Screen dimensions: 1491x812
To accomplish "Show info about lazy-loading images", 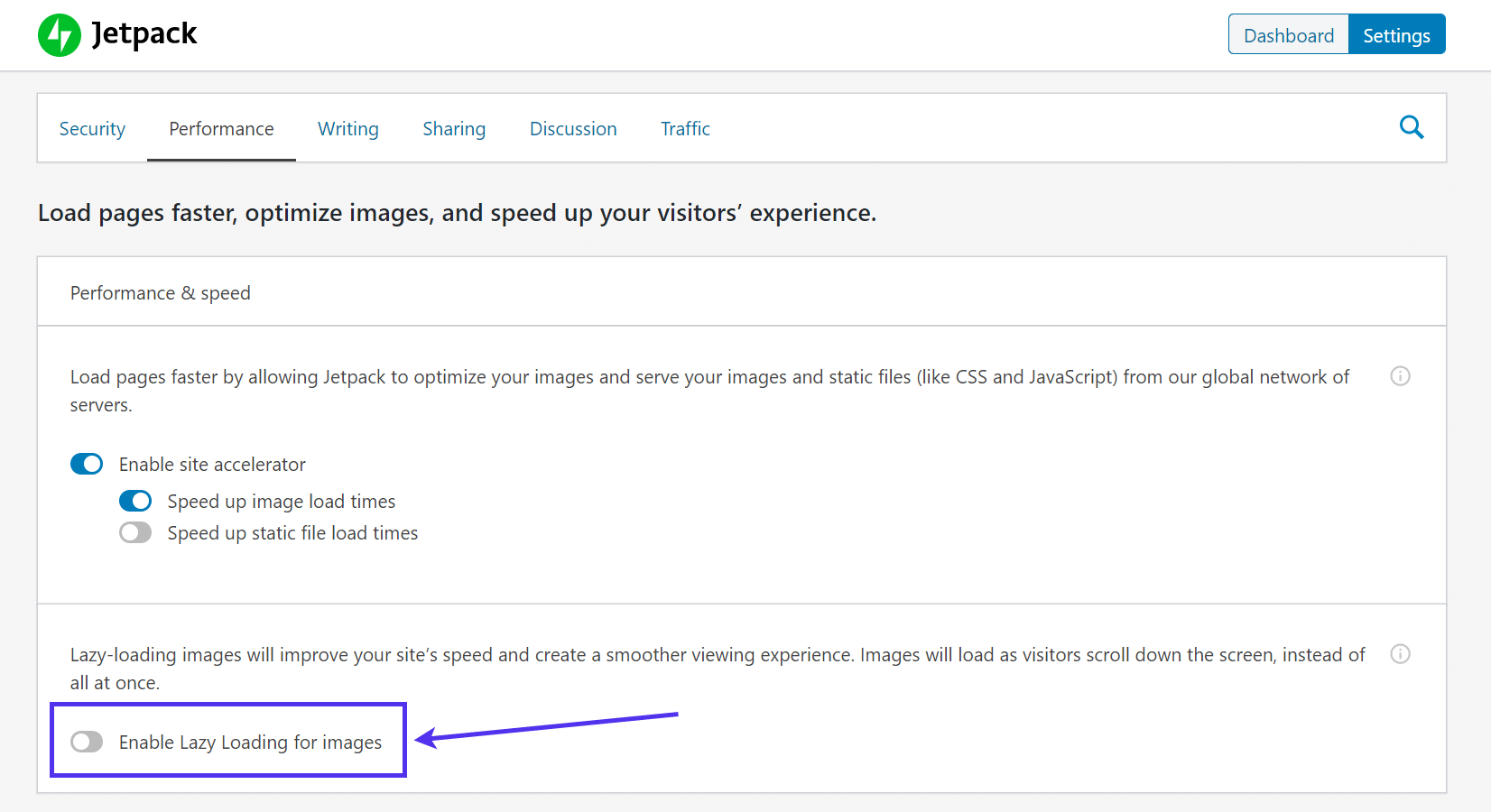I will coord(1400,654).
